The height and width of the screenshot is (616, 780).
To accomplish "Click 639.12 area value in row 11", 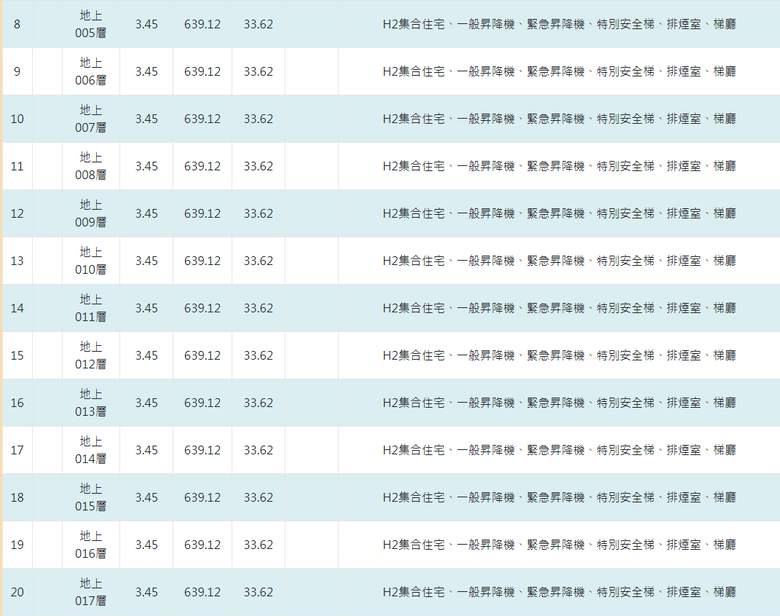I will [x=202, y=166].
